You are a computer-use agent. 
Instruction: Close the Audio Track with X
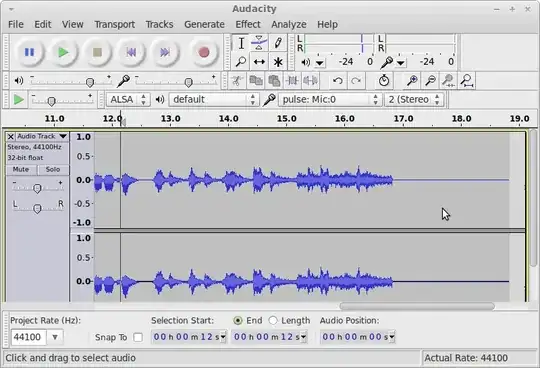[x=11, y=137]
